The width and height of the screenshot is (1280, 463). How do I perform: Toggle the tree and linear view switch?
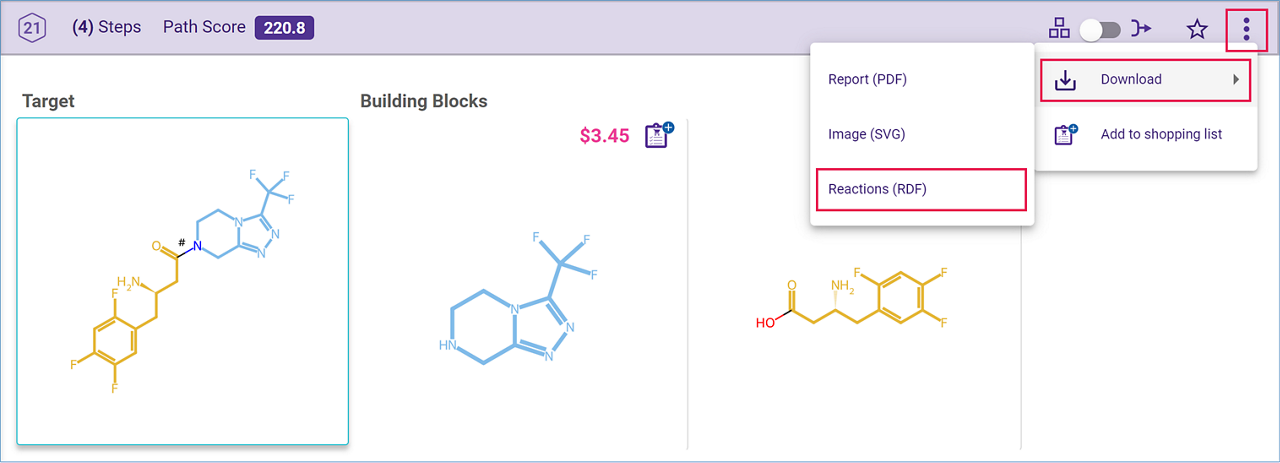pyautogui.click(x=1100, y=29)
